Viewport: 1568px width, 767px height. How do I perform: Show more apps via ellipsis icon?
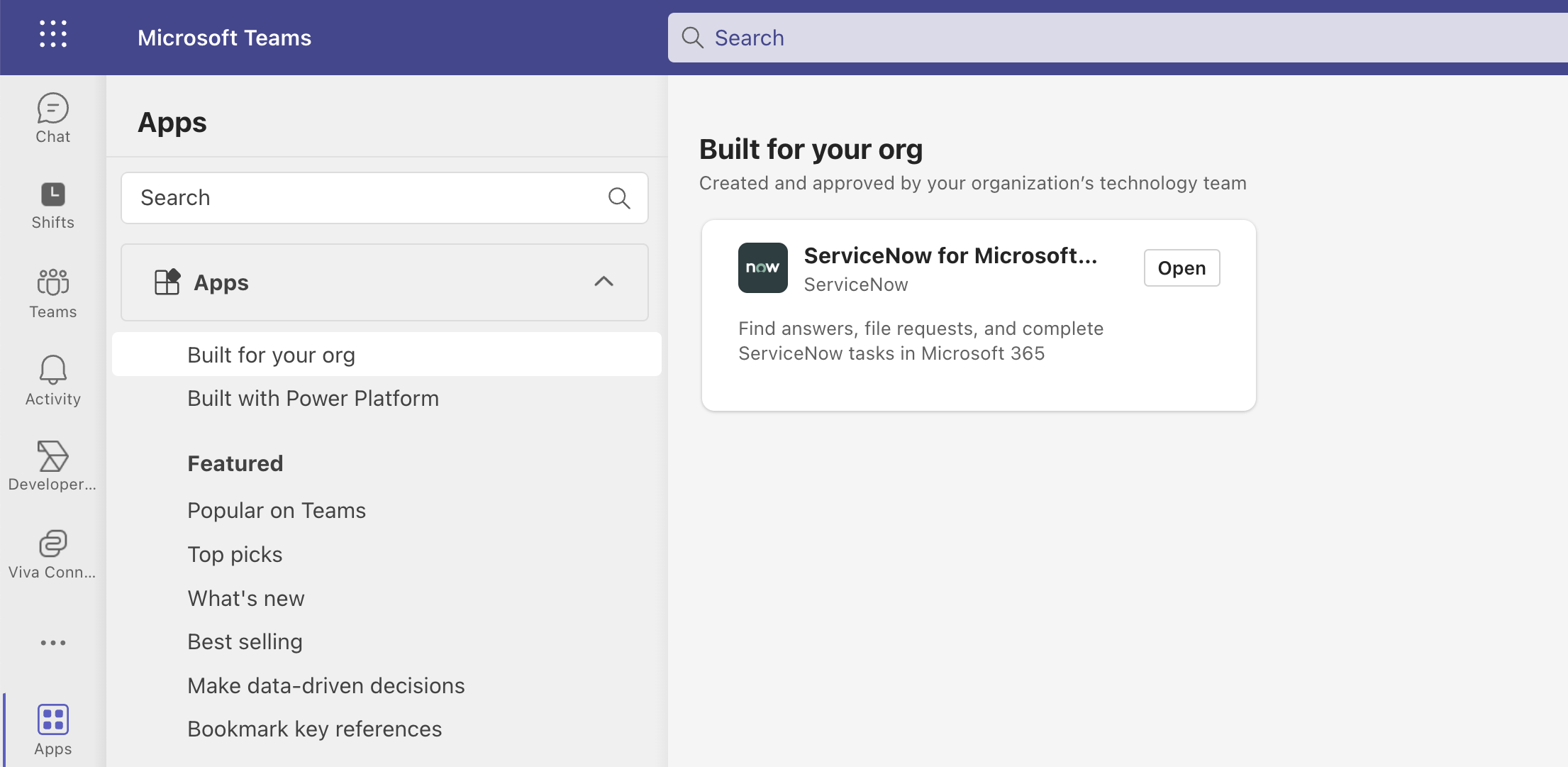pyautogui.click(x=53, y=643)
